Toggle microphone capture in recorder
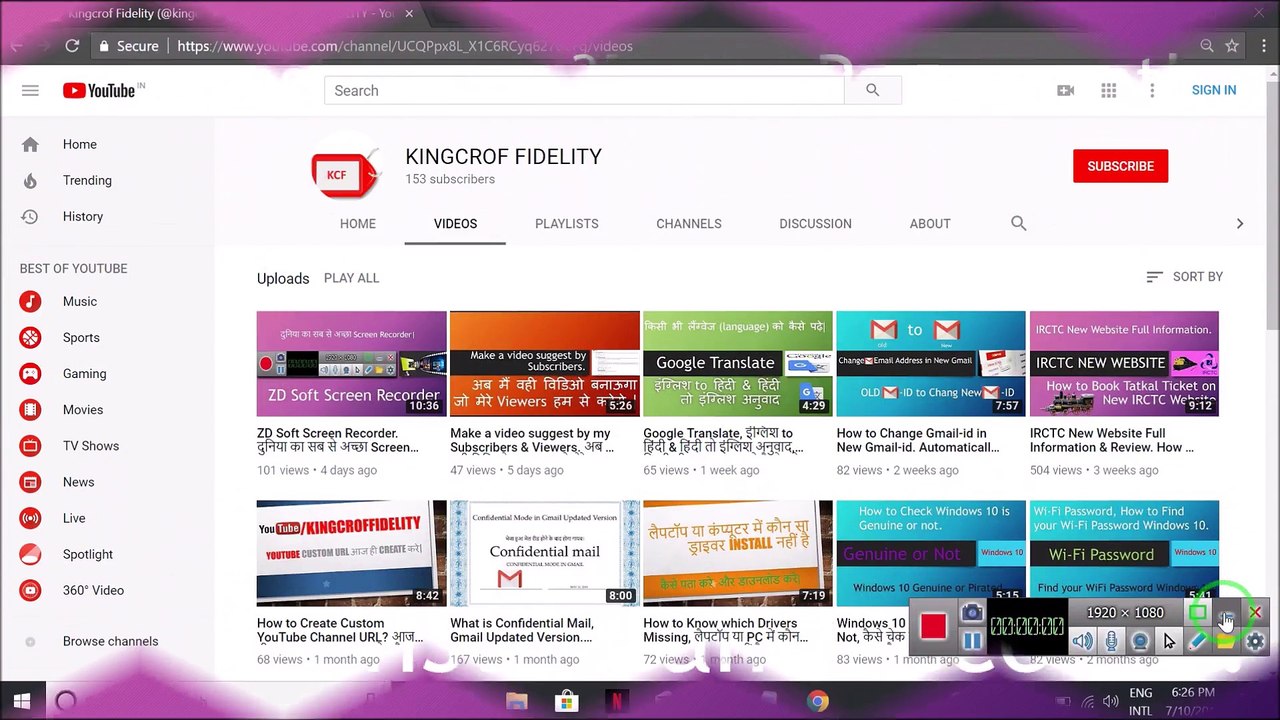Image resolution: width=1280 pixels, height=720 pixels. point(1111,641)
